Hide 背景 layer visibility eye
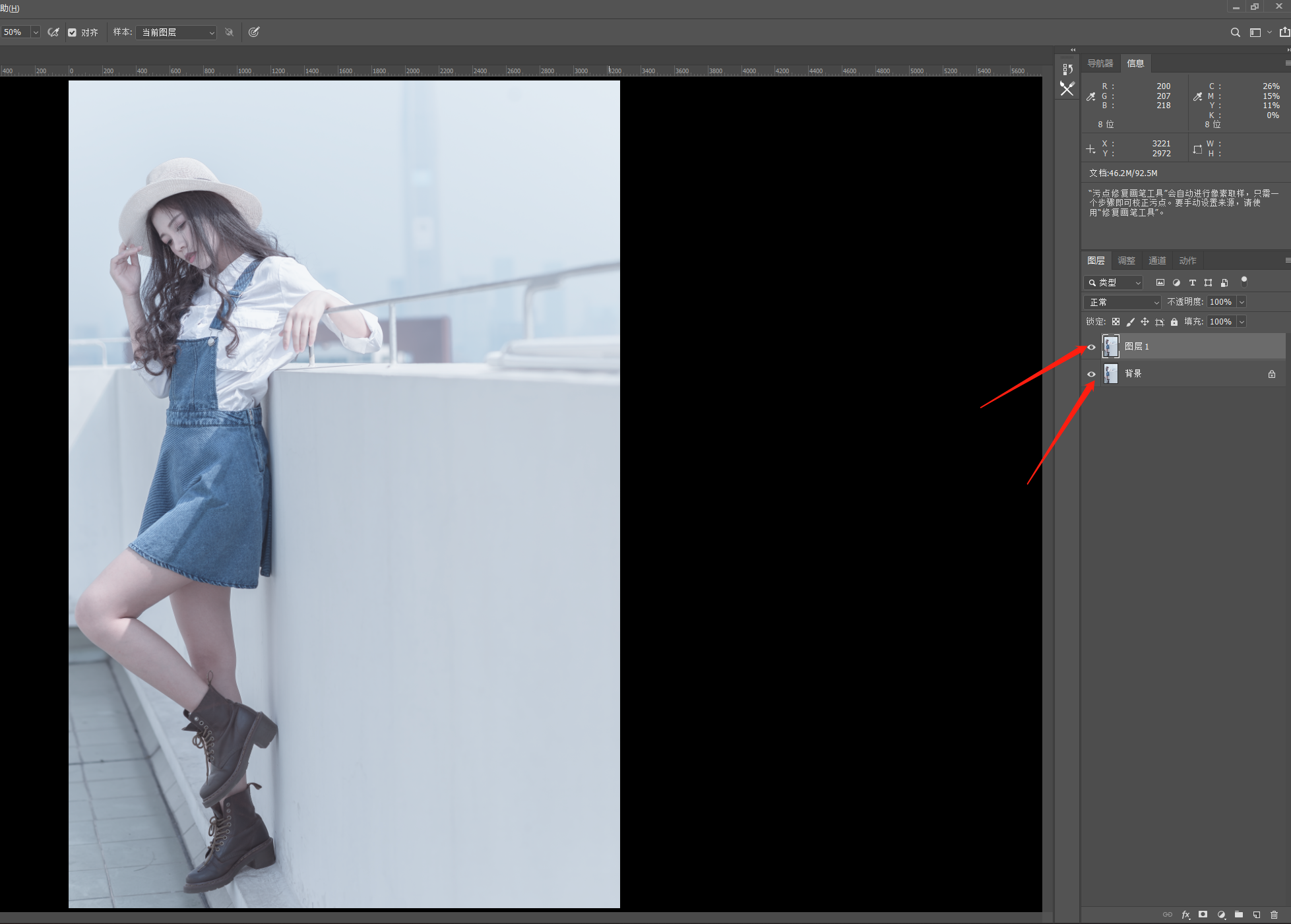 [x=1092, y=374]
